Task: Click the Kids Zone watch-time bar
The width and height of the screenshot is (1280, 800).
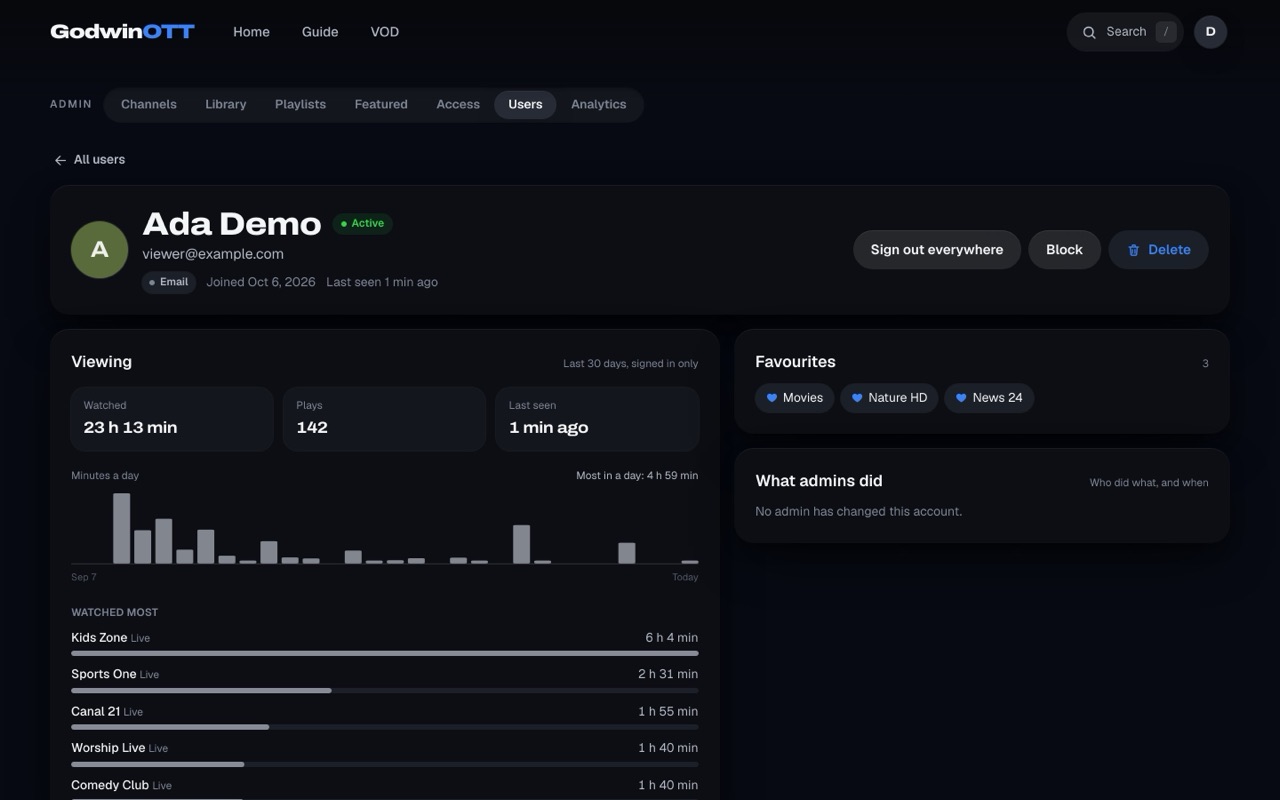Action: click(x=385, y=653)
